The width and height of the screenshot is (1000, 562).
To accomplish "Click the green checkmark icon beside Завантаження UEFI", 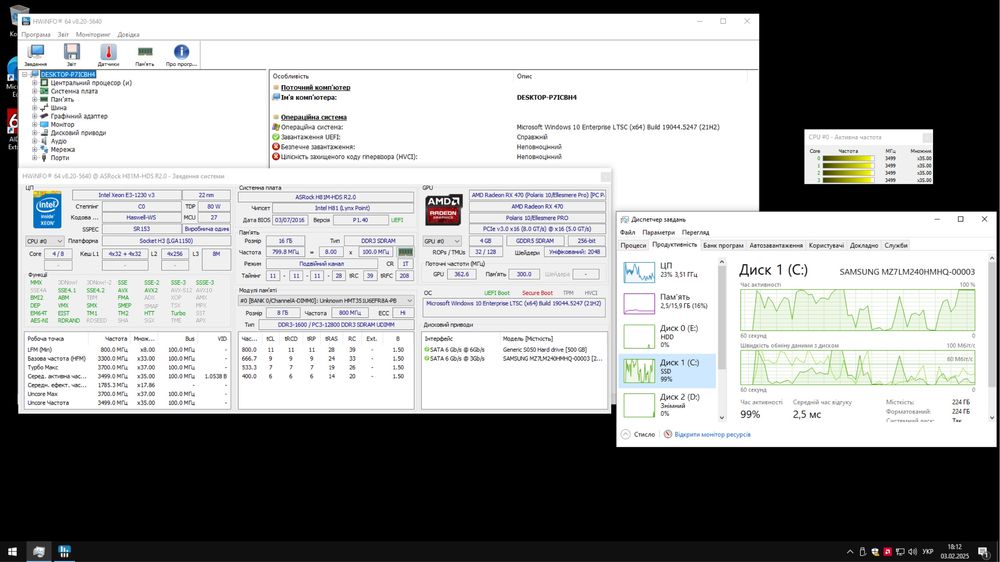I will pyautogui.click(x=276, y=137).
